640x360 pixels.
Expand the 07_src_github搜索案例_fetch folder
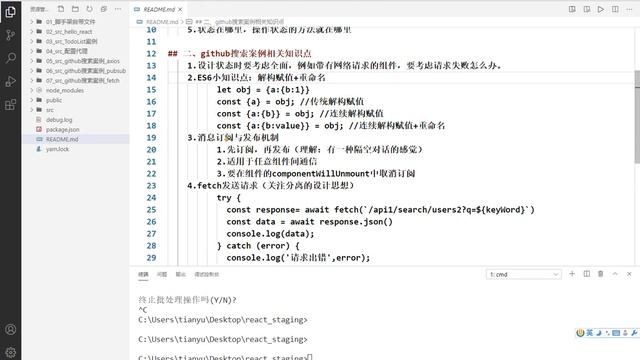(x=76, y=80)
